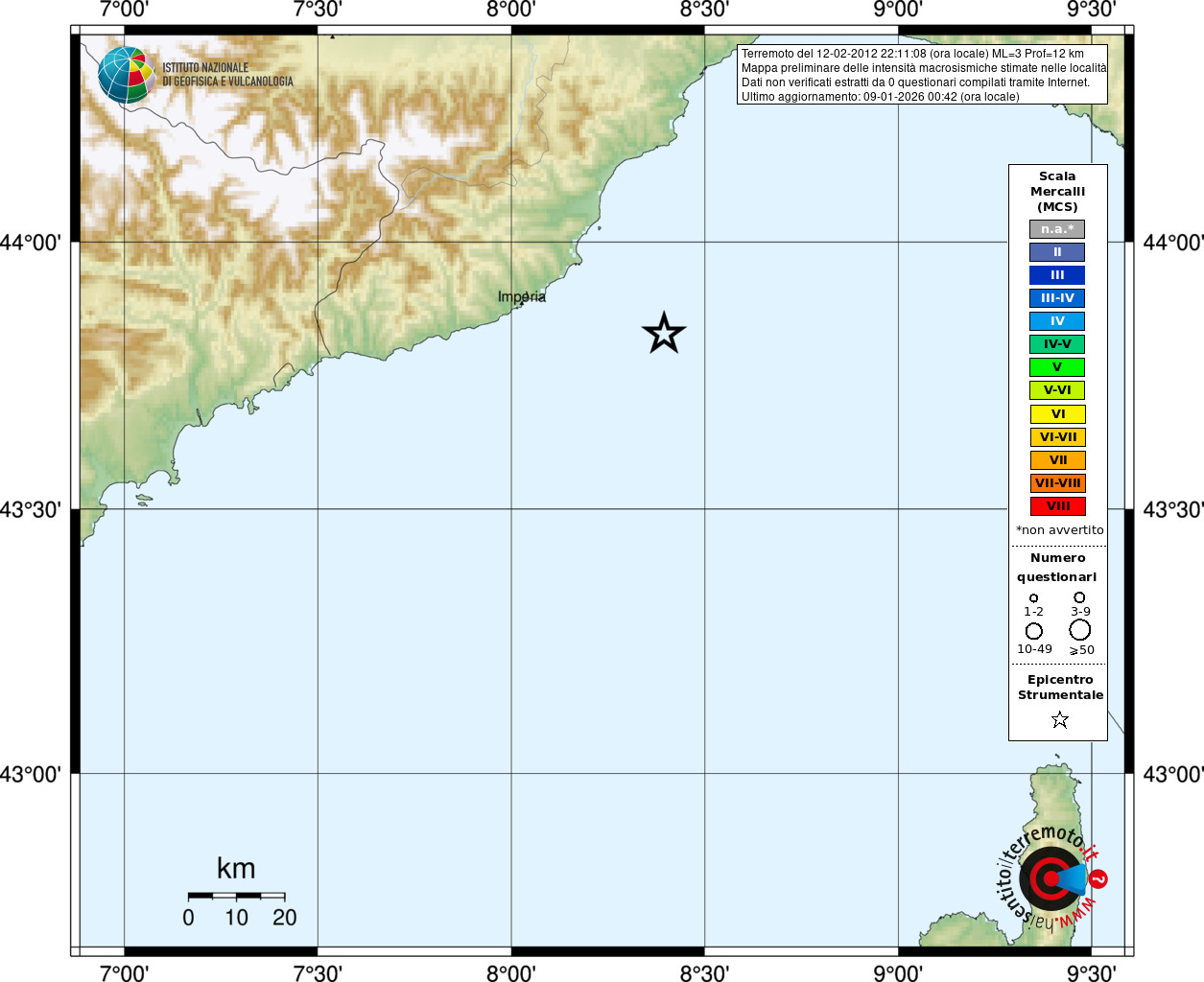The image size is (1204, 982).
Task: Click the 'km' scale bar label
Action: pos(236,869)
